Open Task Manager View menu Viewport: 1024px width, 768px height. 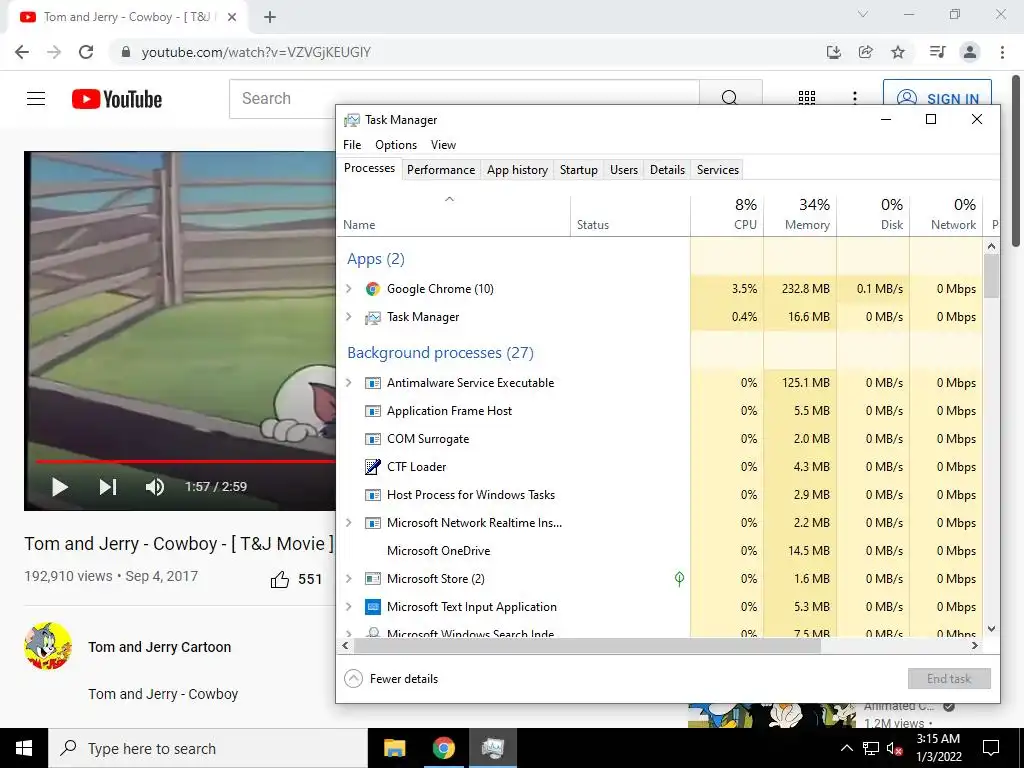[x=443, y=145]
